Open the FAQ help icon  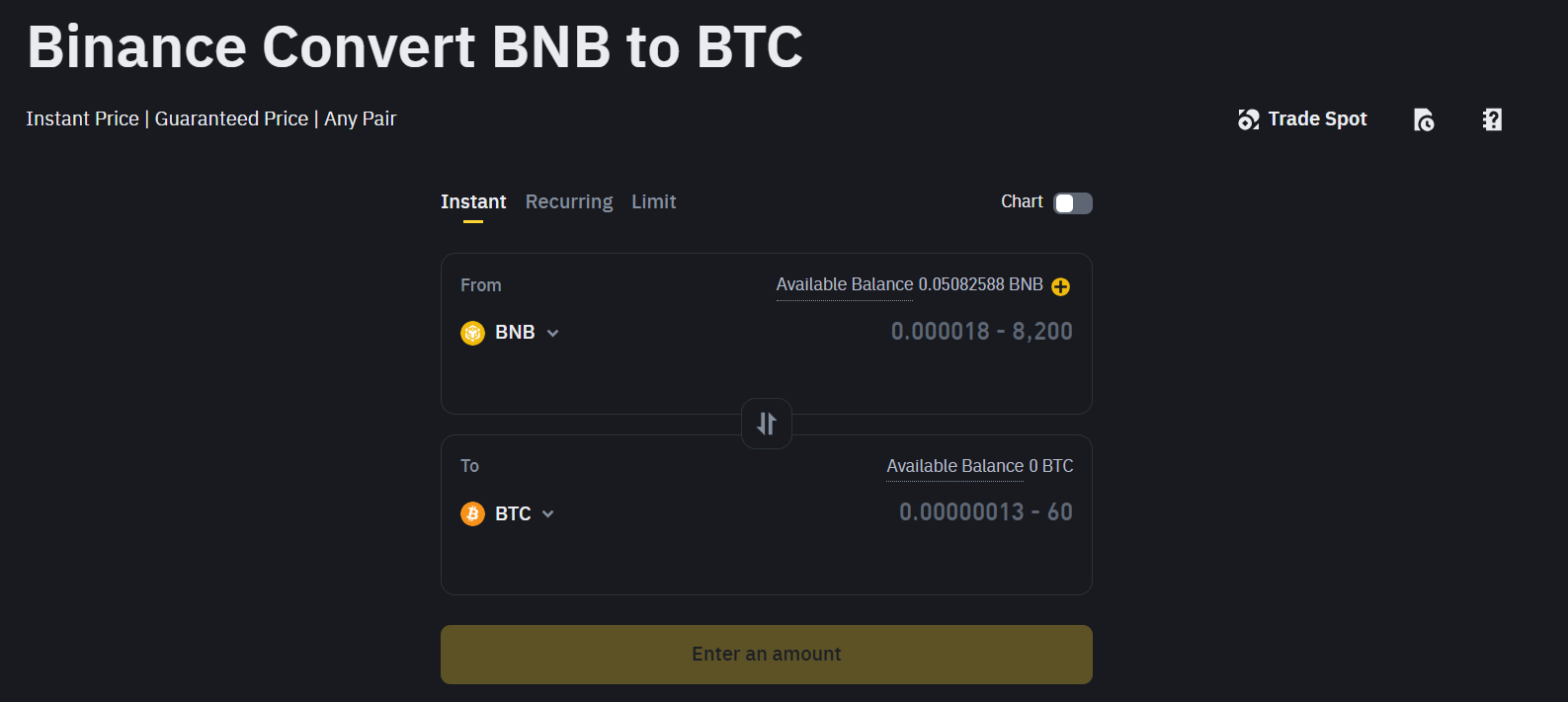coord(1492,119)
